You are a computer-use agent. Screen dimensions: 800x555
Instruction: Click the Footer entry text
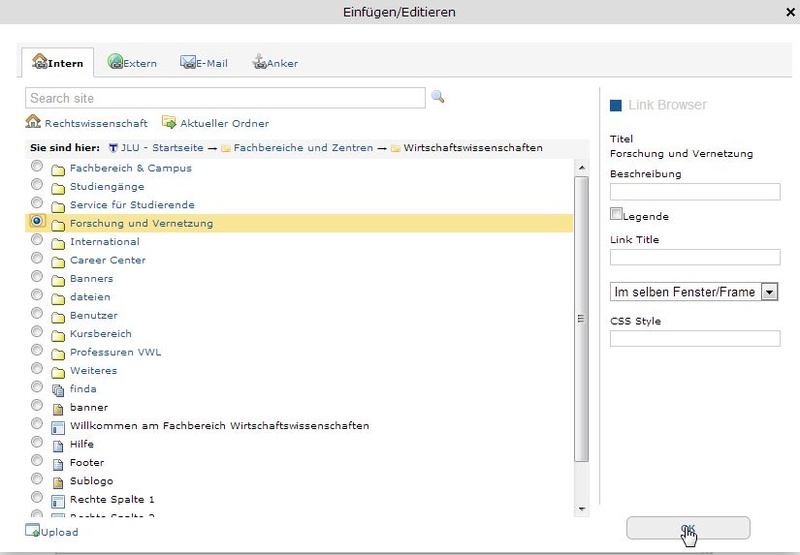click(87, 462)
